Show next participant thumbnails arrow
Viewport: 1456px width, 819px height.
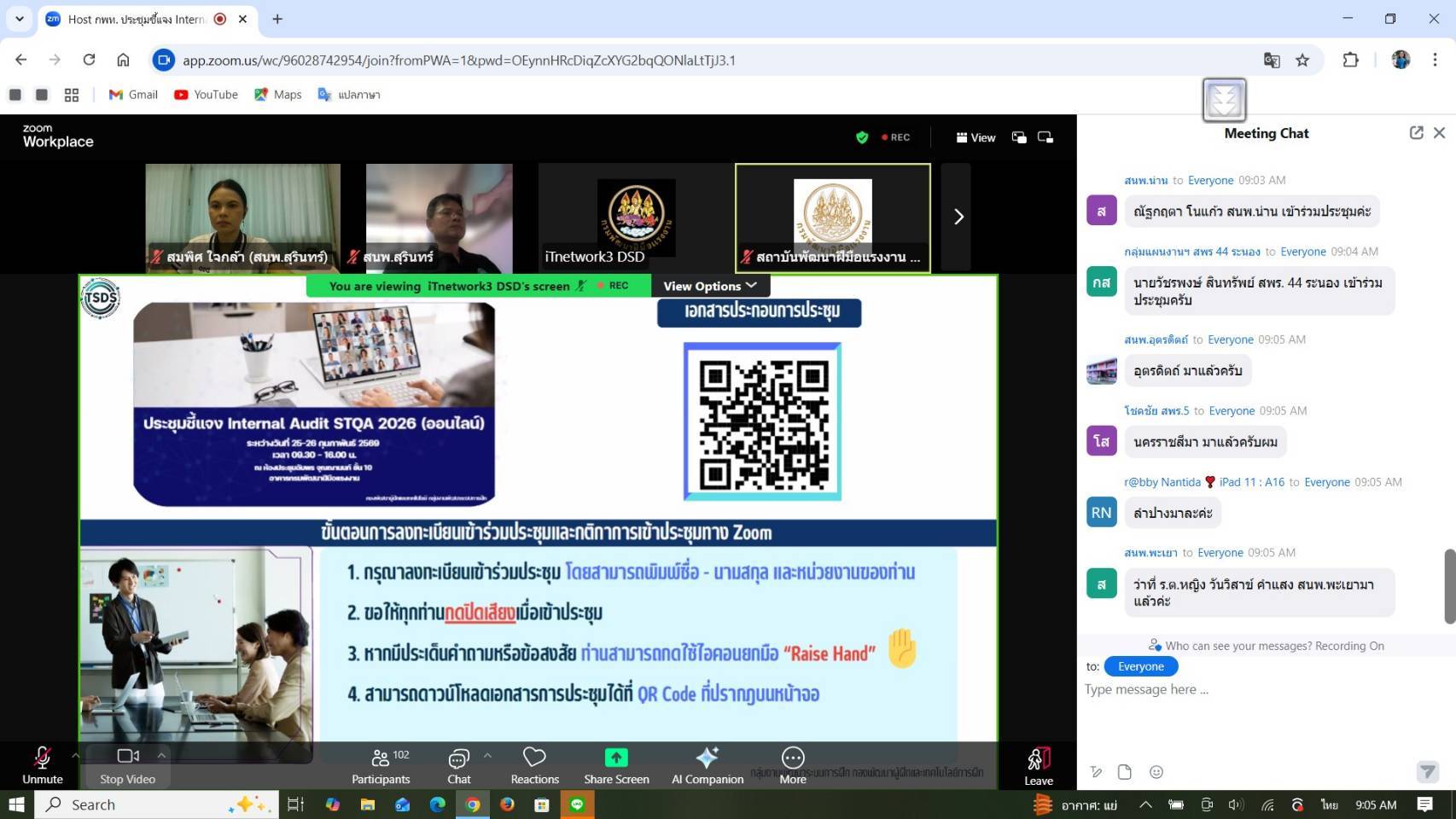[x=958, y=217]
